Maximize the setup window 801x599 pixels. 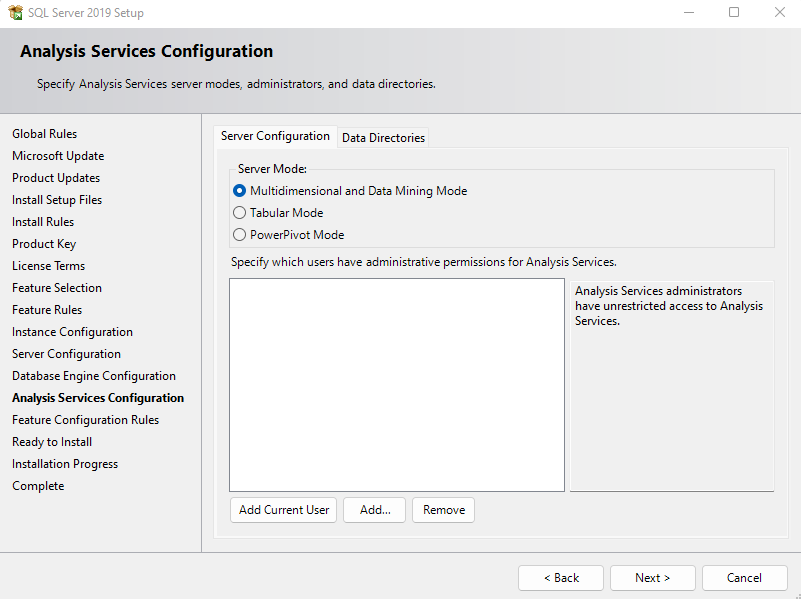click(734, 13)
